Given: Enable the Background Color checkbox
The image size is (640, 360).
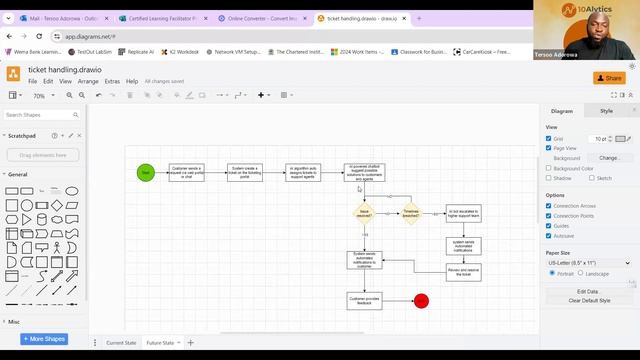Looking at the screenshot, I should pyautogui.click(x=549, y=168).
